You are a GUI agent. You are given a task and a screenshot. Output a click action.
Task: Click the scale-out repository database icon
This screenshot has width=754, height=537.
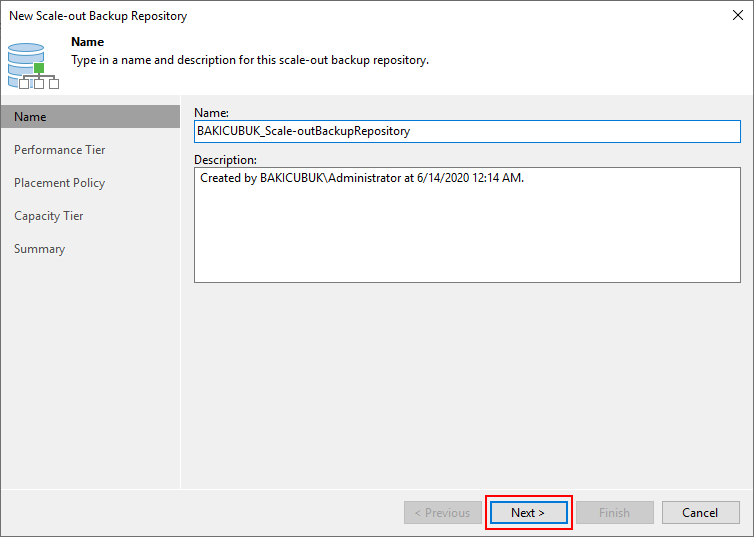click(x=33, y=66)
